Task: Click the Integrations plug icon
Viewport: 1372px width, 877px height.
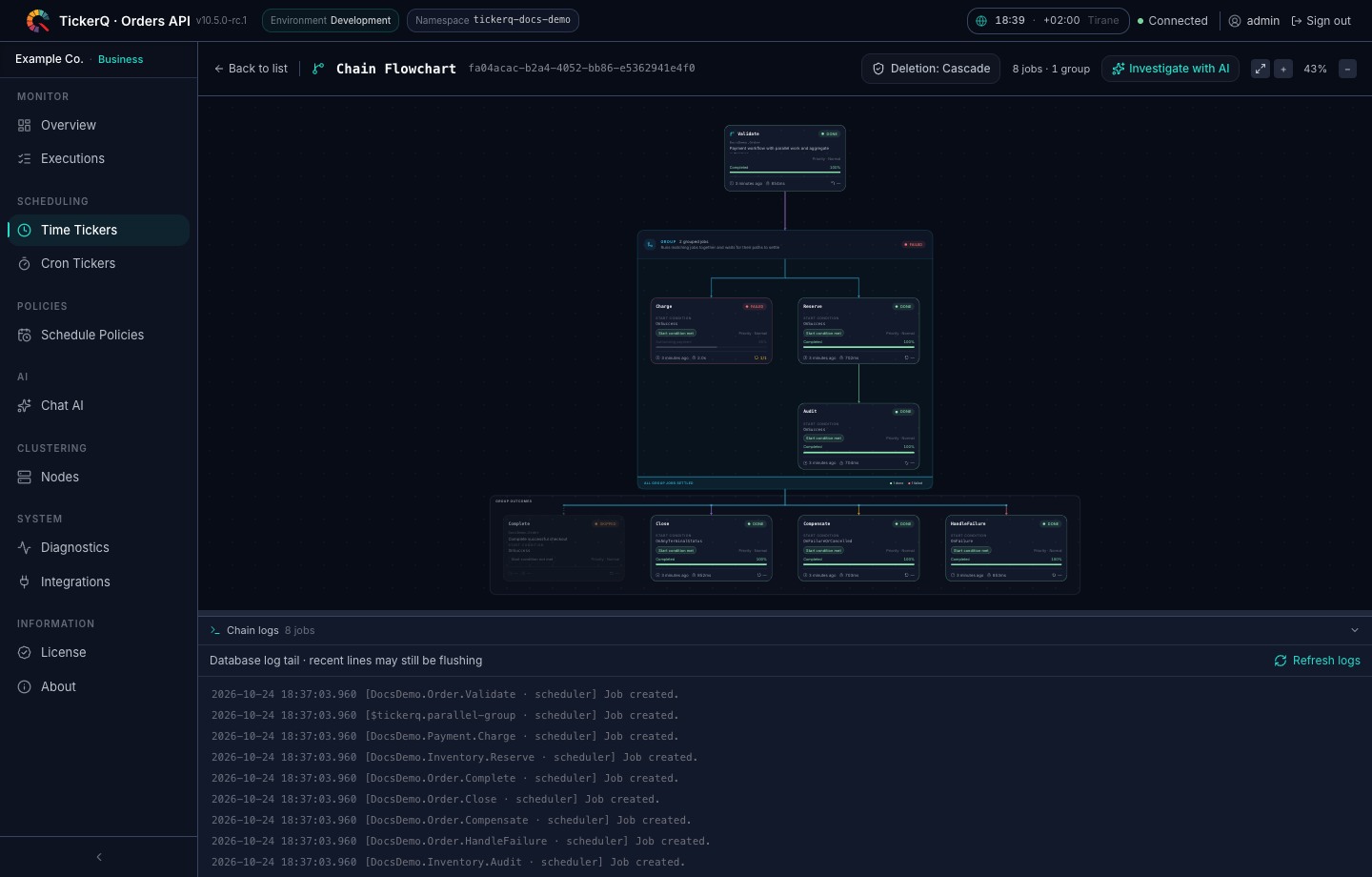Action: click(x=25, y=581)
